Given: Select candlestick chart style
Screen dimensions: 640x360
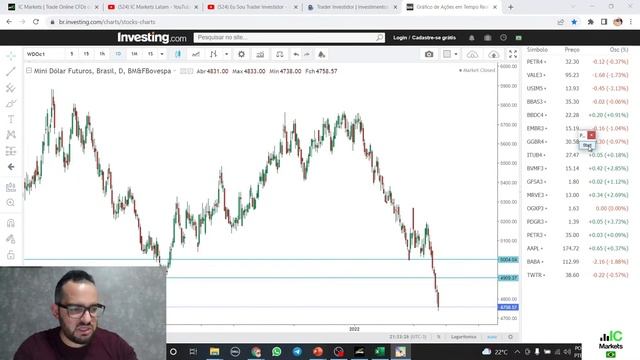Looking at the screenshot, I should [178, 54].
